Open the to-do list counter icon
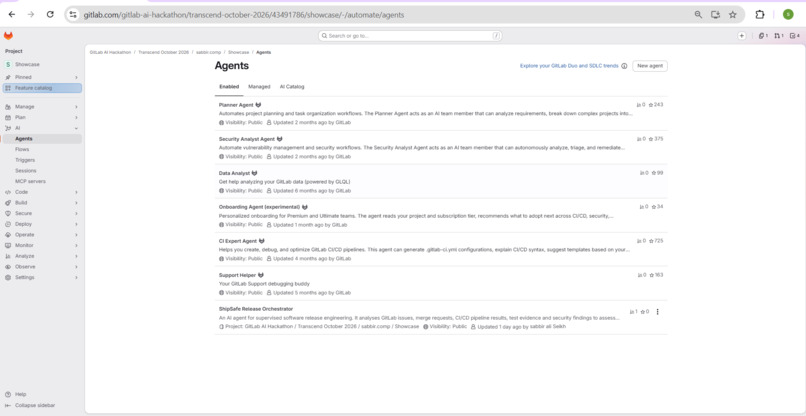 (x=795, y=36)
